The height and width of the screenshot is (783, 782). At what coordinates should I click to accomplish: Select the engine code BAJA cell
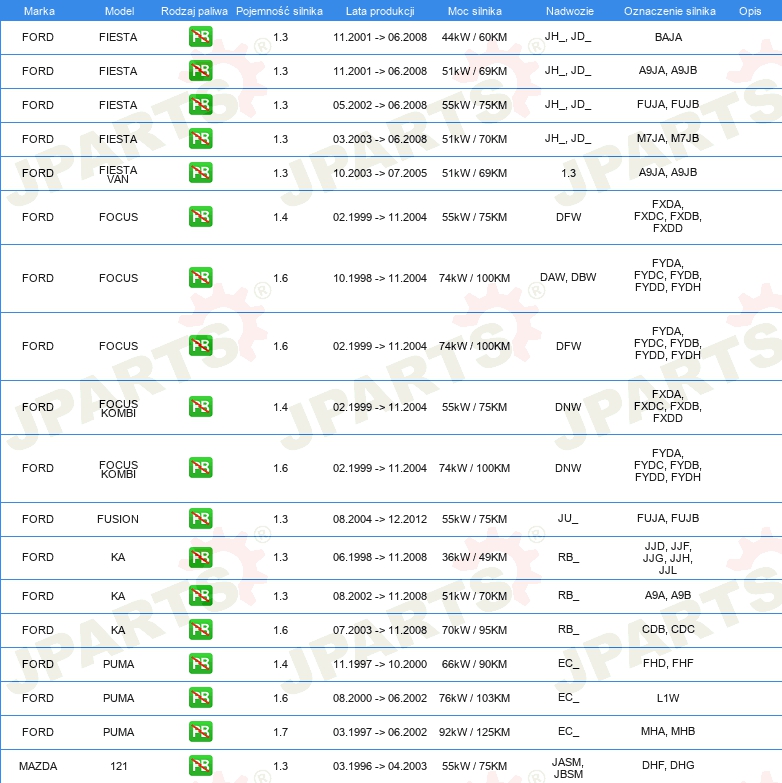[x=668, y=37]
